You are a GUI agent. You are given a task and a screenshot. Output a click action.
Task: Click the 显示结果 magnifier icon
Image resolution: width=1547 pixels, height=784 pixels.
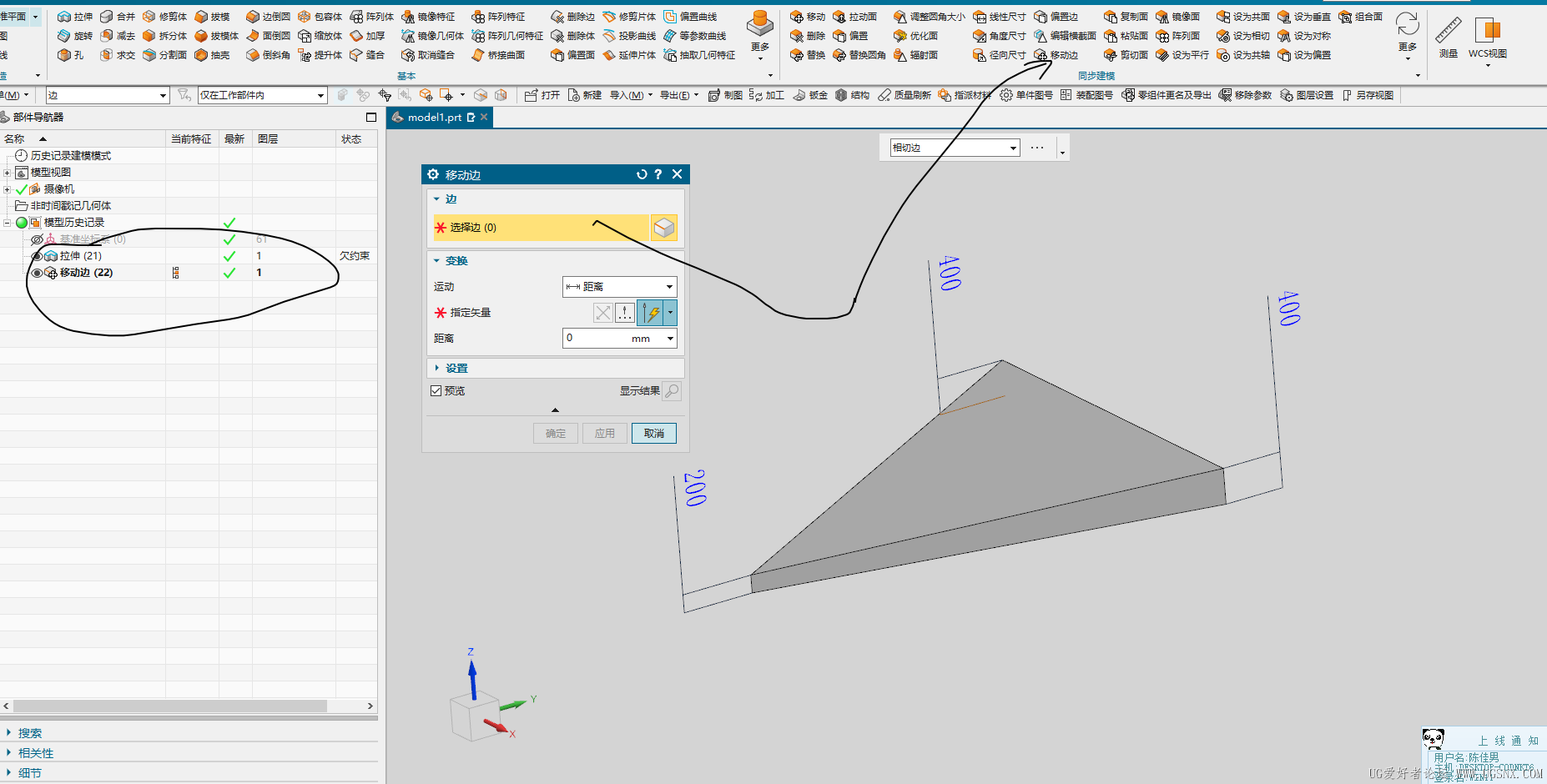(x=672, y=390)
